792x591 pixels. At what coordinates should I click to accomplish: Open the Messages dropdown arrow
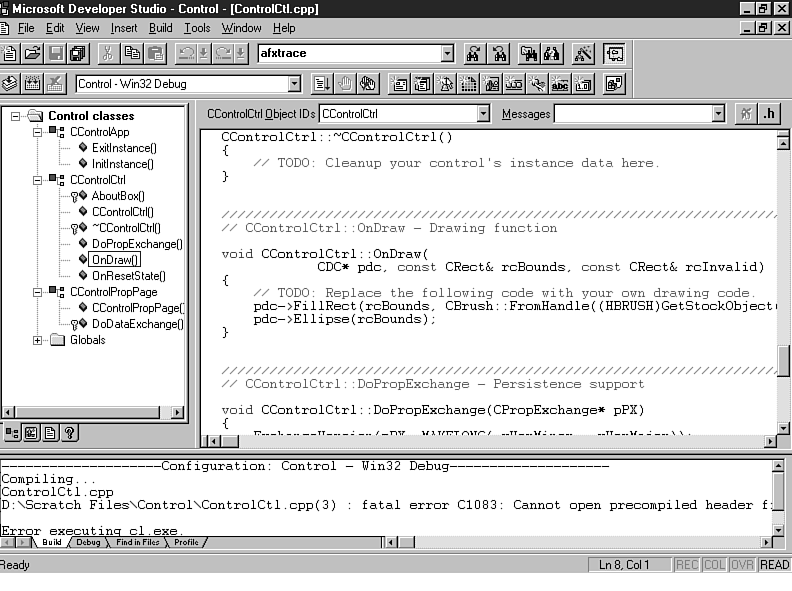718,114
